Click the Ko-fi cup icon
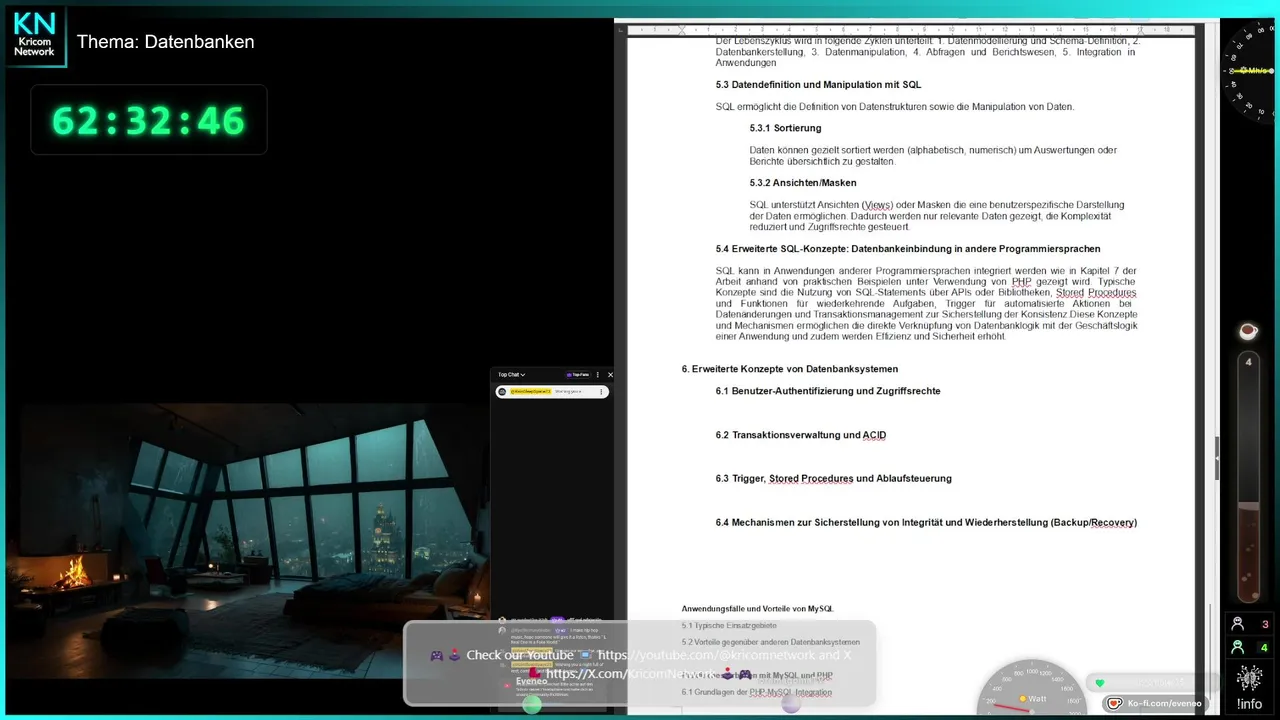This screenshot has width=1280, height=720. 1115,703
